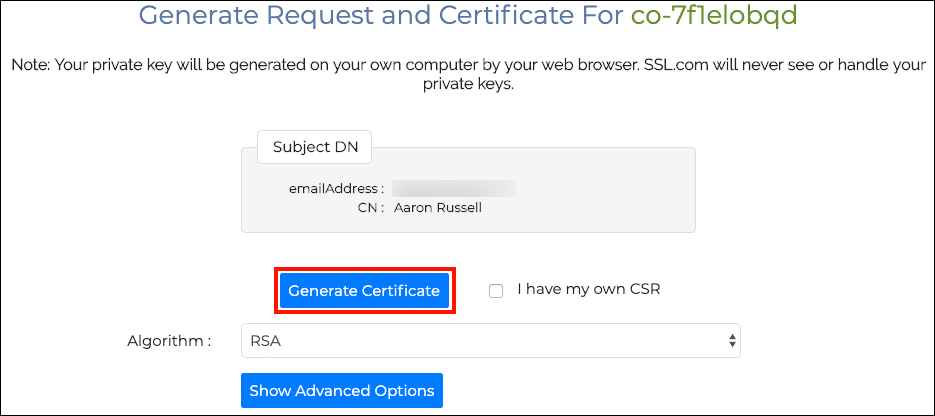This screenshot has width=935, height=416.
Task: Click the blurred emailAddress value
Action: [x=453, y=188]
